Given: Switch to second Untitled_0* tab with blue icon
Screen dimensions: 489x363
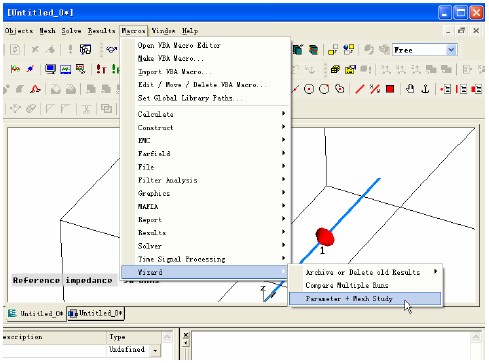Looking at the screenshot, I should [x=96, y=313].
